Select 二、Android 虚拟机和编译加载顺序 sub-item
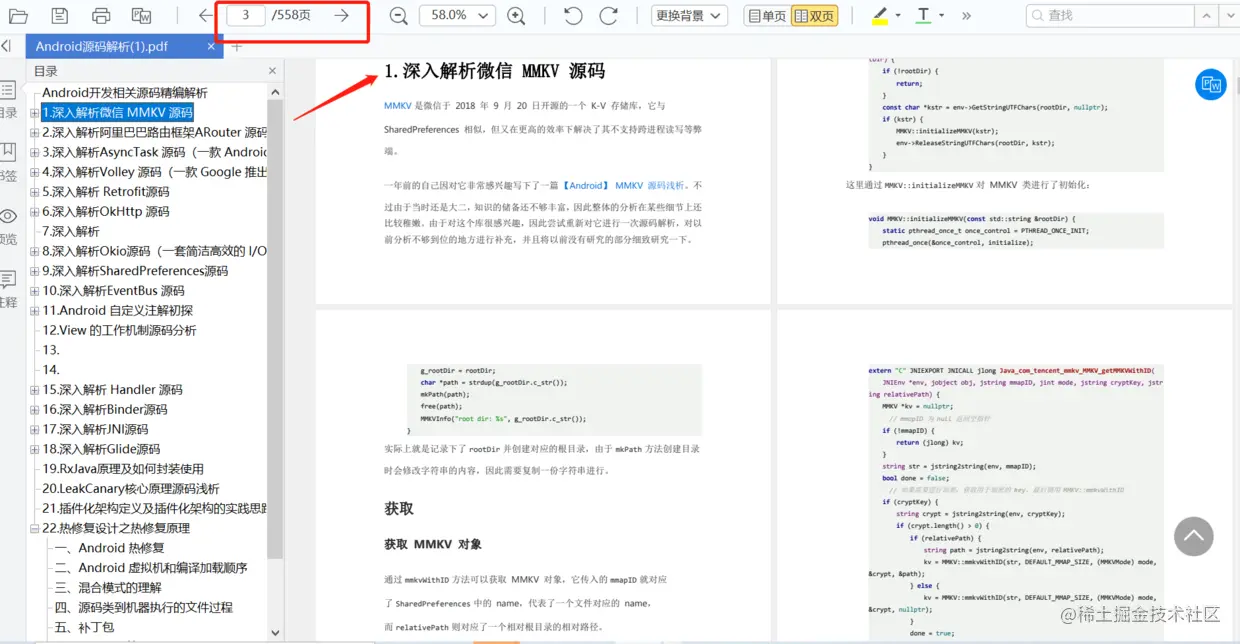Screen dimensions: 1240x644 (x=150, y=568)
